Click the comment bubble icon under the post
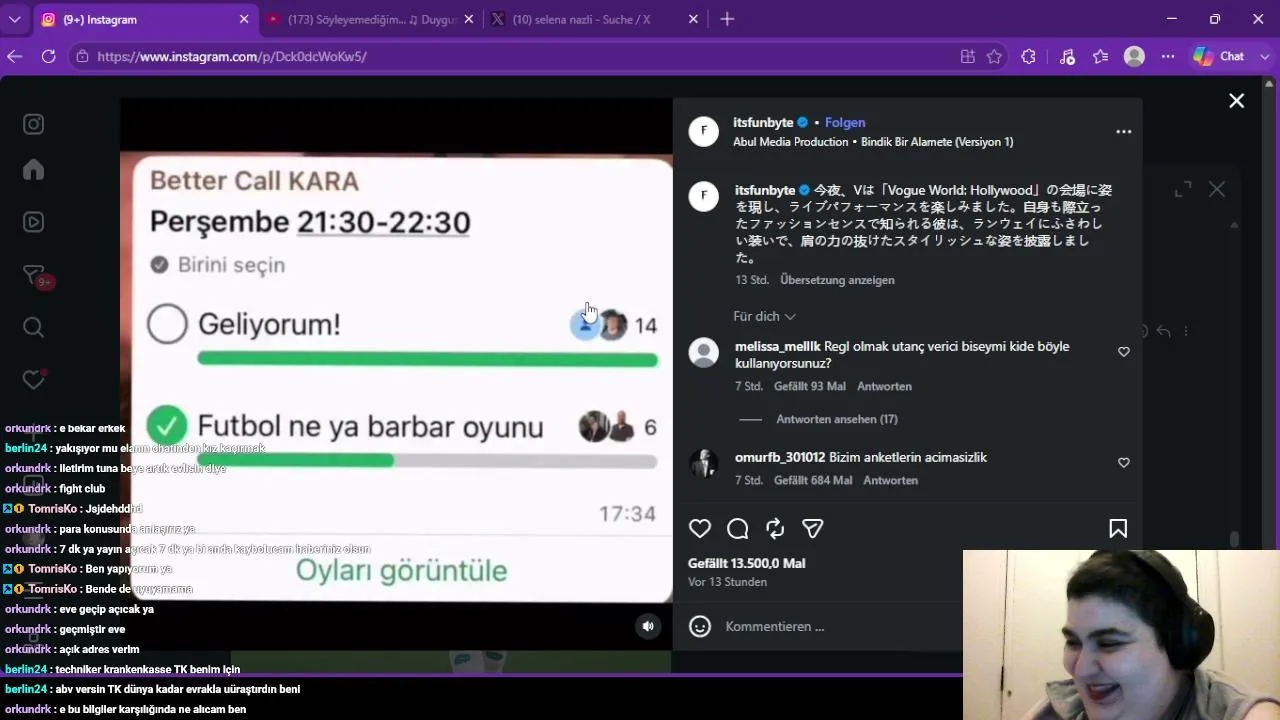 pos(738,529)
